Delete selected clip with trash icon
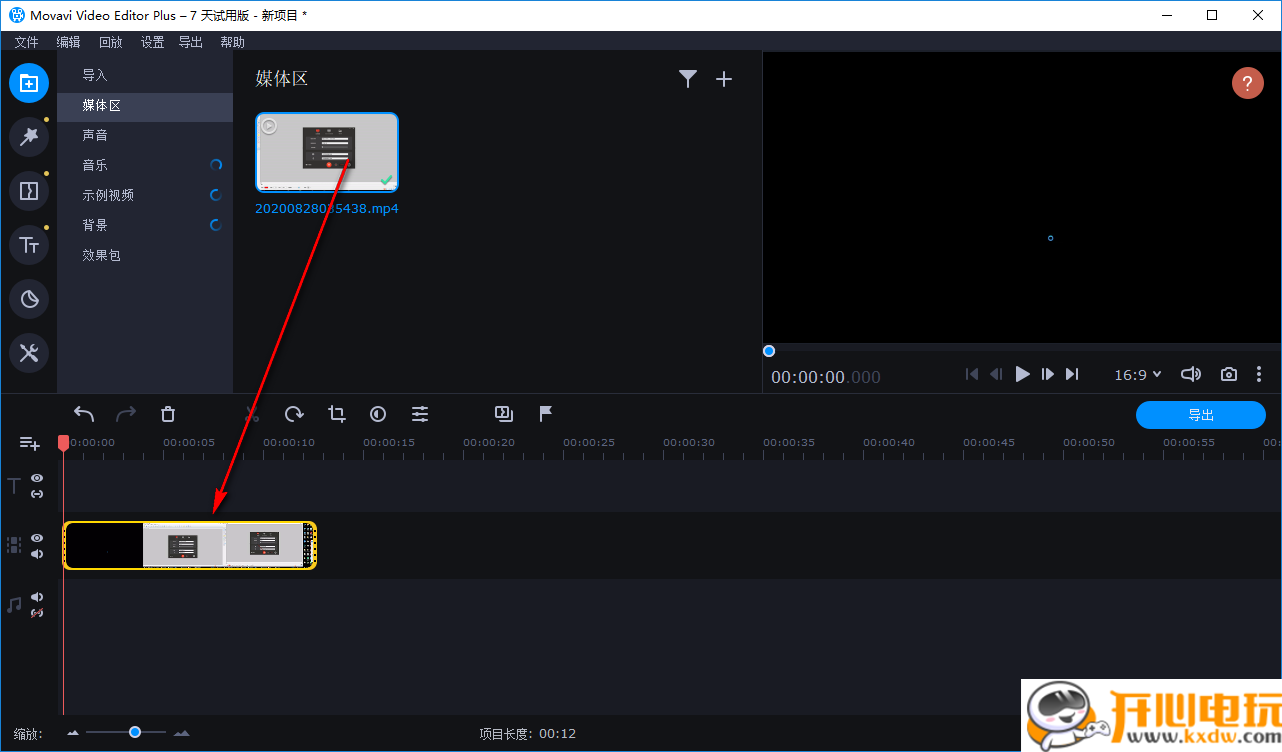1282x752 pixels. (x=168, y=414)
